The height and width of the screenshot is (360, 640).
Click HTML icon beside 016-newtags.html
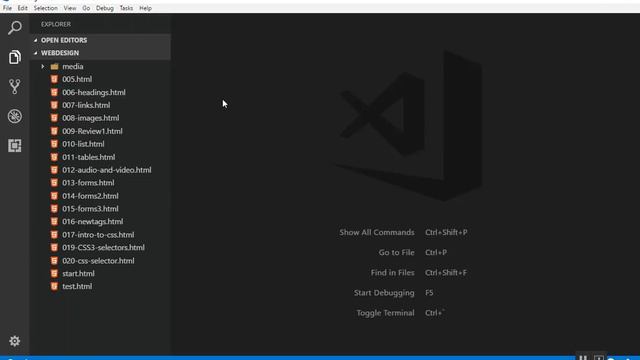pos(54,221)
